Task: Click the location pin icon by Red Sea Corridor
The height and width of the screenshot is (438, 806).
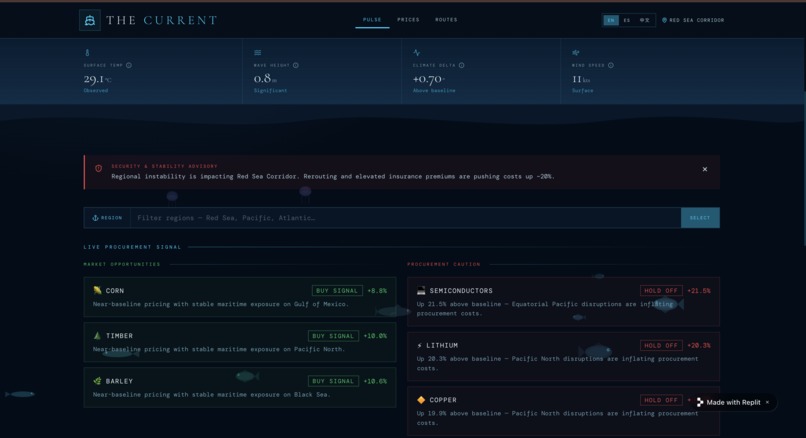Action: pos(664,20)
